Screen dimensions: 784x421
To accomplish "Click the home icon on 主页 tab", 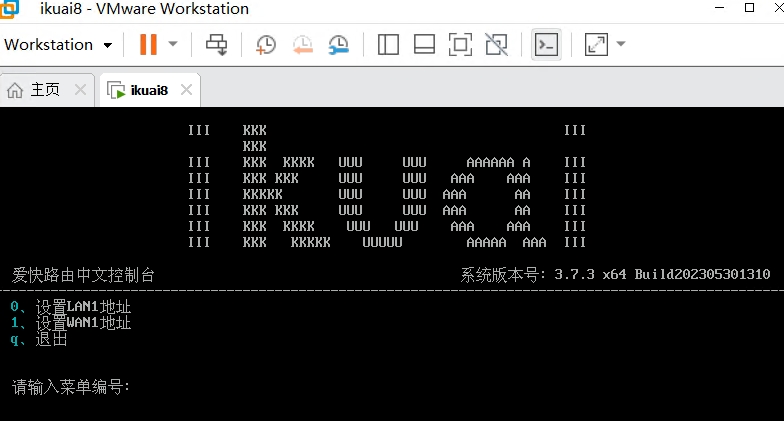I will pos(15,90).
